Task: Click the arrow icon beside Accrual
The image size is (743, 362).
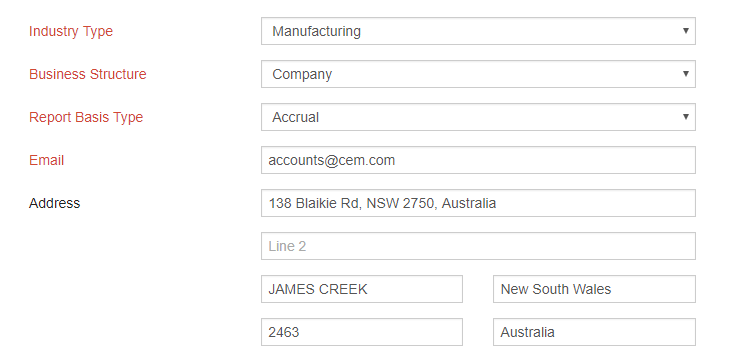Action: [685, 117]
